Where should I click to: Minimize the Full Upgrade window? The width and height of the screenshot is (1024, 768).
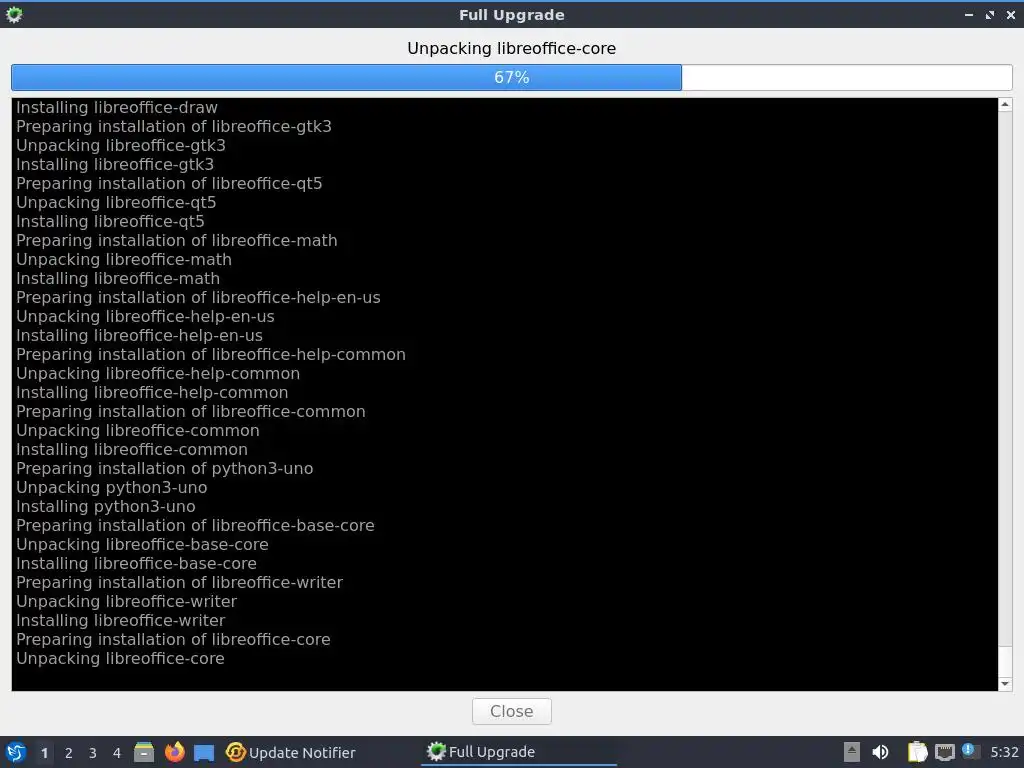point(969,14)
